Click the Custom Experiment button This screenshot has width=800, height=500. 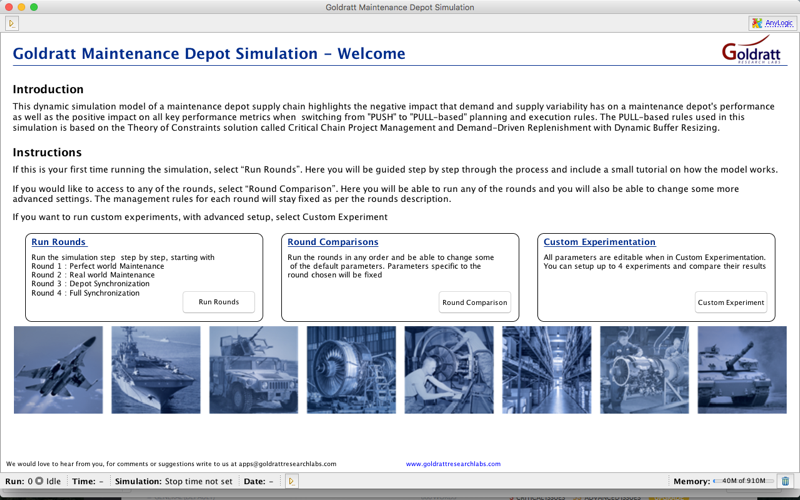pyautogui.click(x=731, y=303)
